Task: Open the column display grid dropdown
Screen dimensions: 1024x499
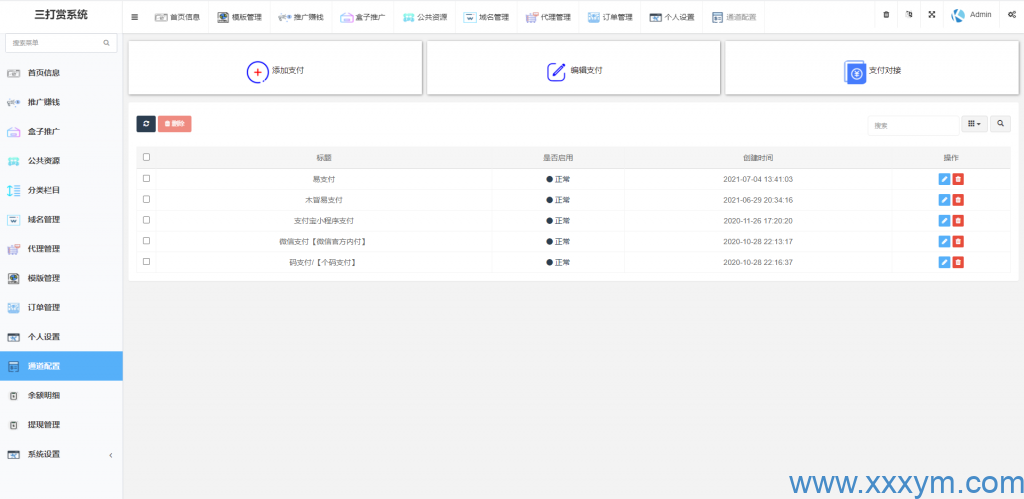Action: [974, 124]
